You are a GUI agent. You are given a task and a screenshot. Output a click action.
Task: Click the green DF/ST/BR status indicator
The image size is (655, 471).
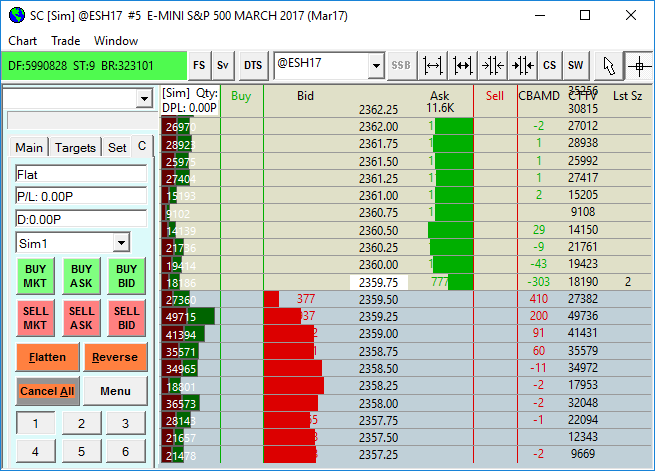pyautogui.click(x=94, y=66)
